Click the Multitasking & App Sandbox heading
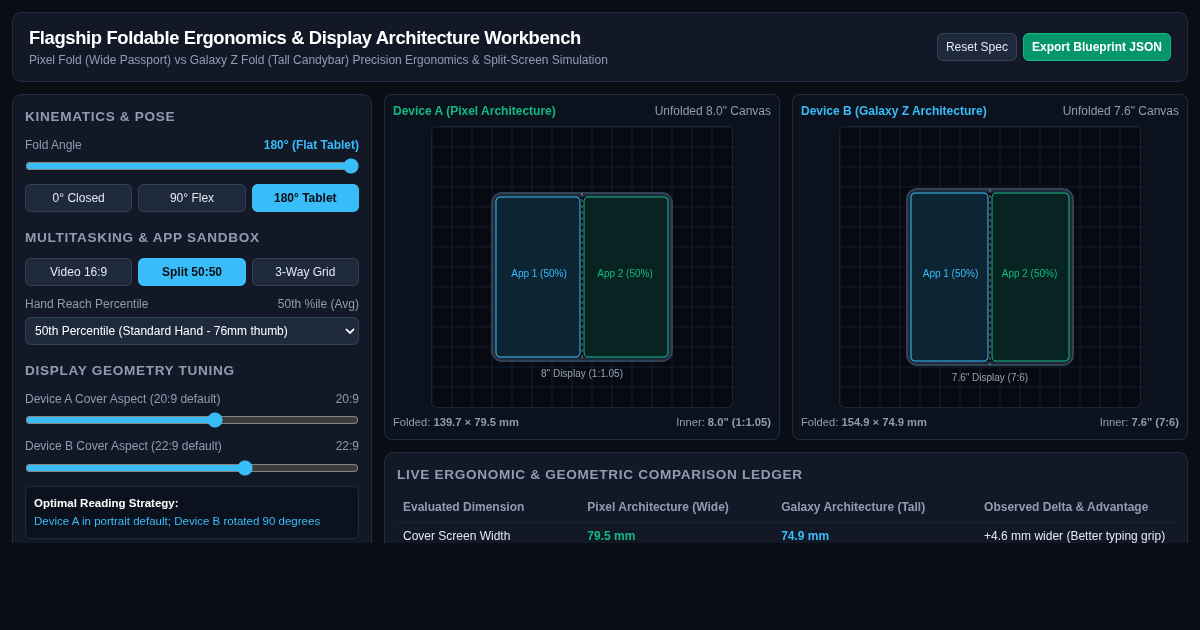Image resolution: width=1200 pixels, height=630 pixels. (x=142, y=237)
